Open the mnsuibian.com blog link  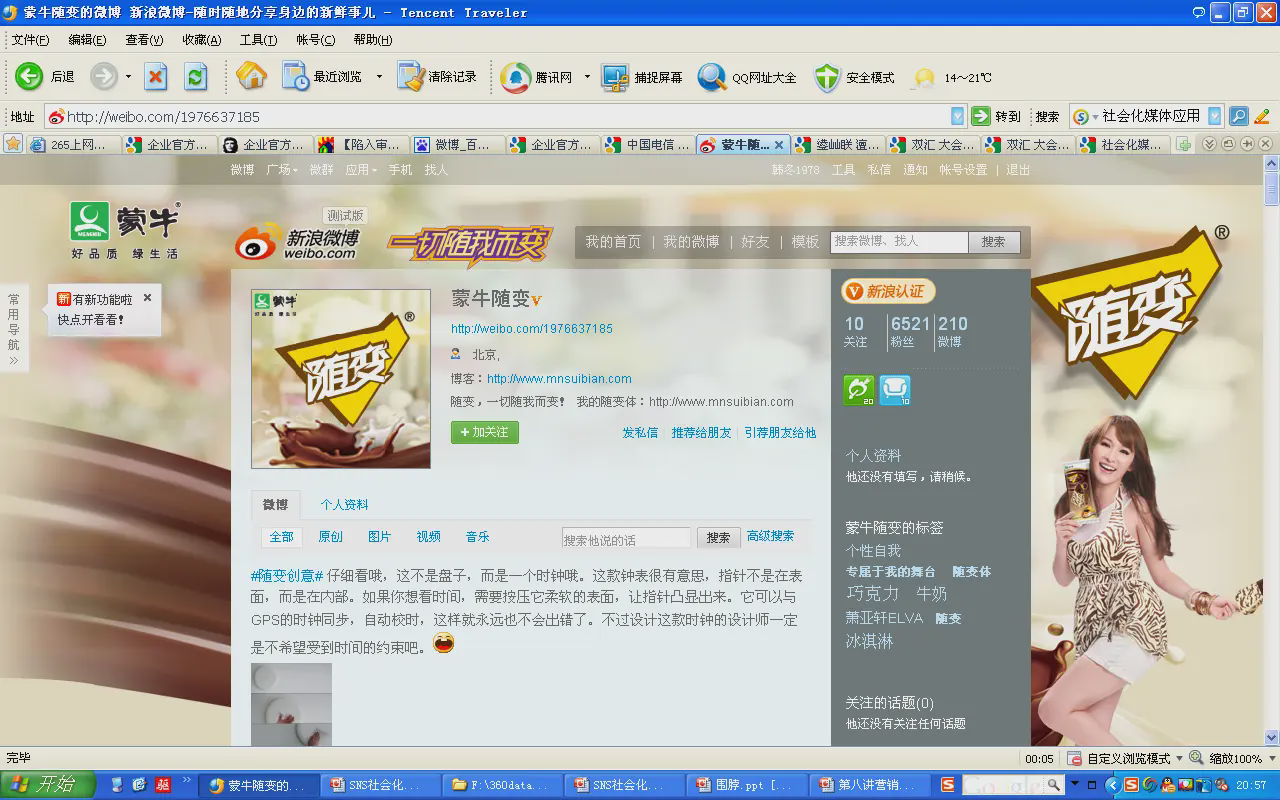[x=559, y=379]
